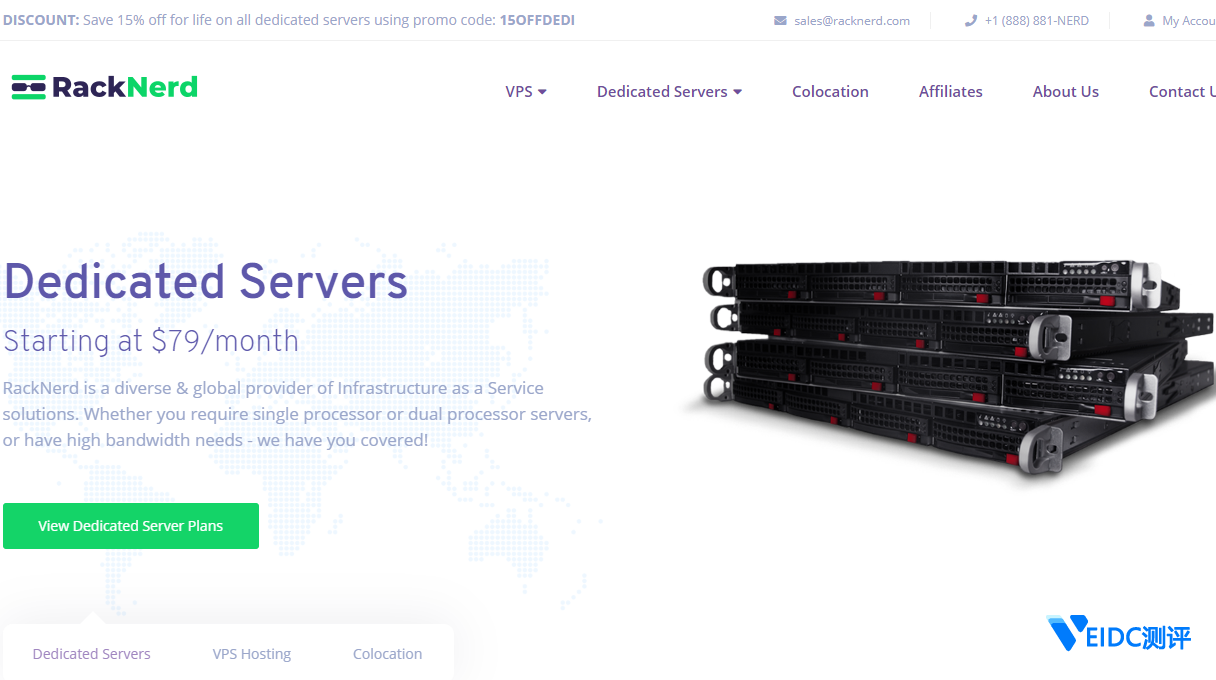Go to the Colocation page in navbar

[x=830, y=92]
